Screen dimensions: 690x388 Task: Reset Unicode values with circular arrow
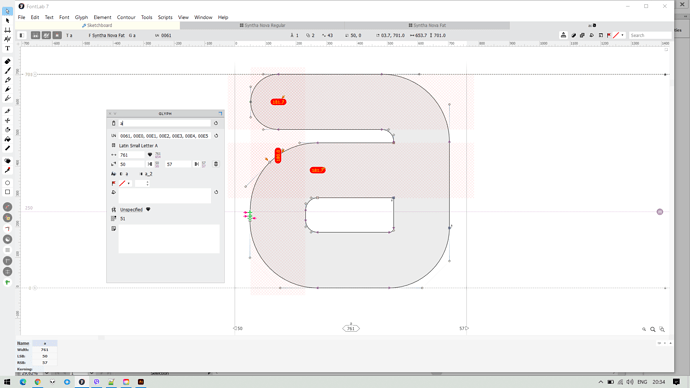(216, 136)
